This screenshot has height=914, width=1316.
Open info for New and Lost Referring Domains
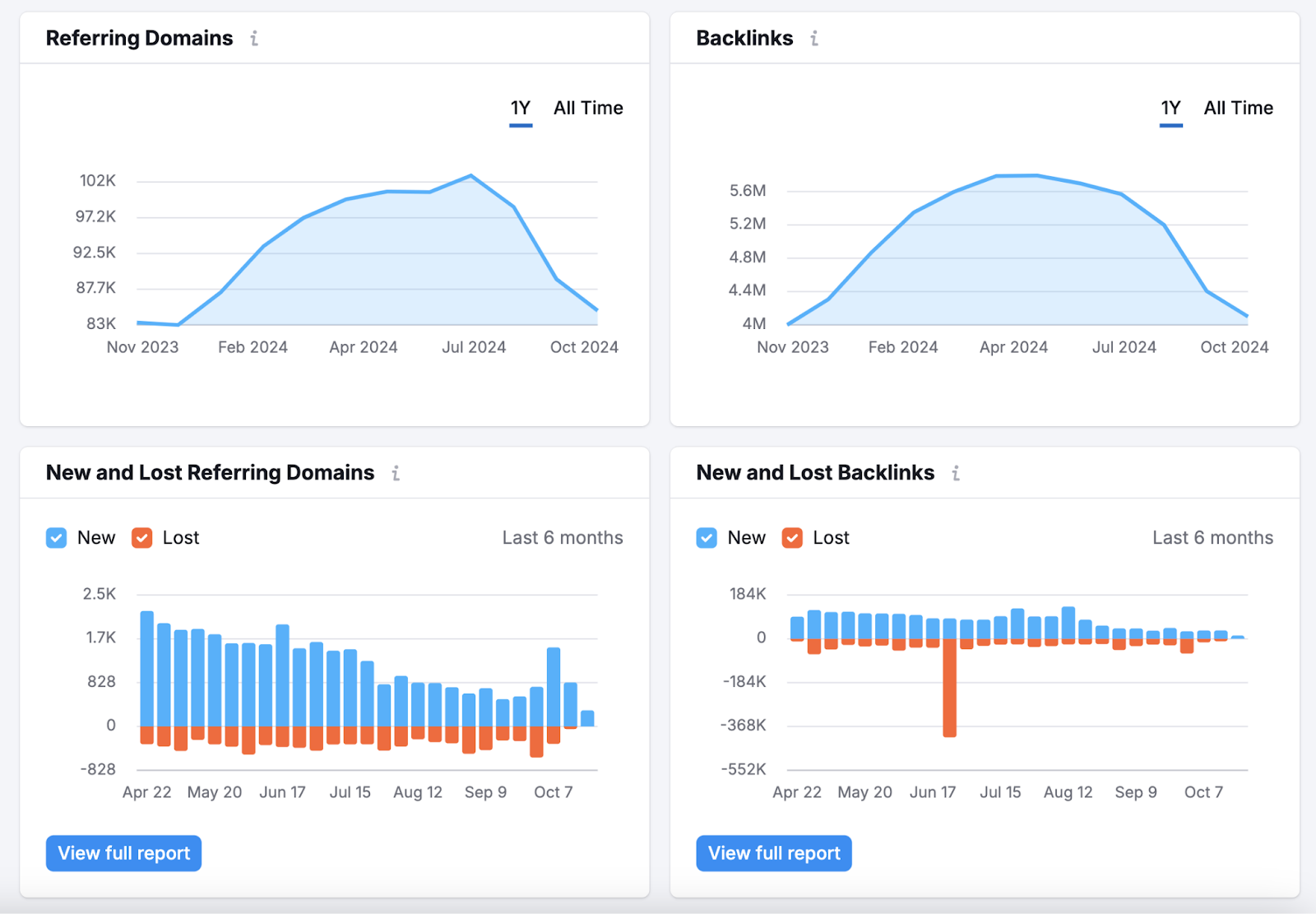397,473
